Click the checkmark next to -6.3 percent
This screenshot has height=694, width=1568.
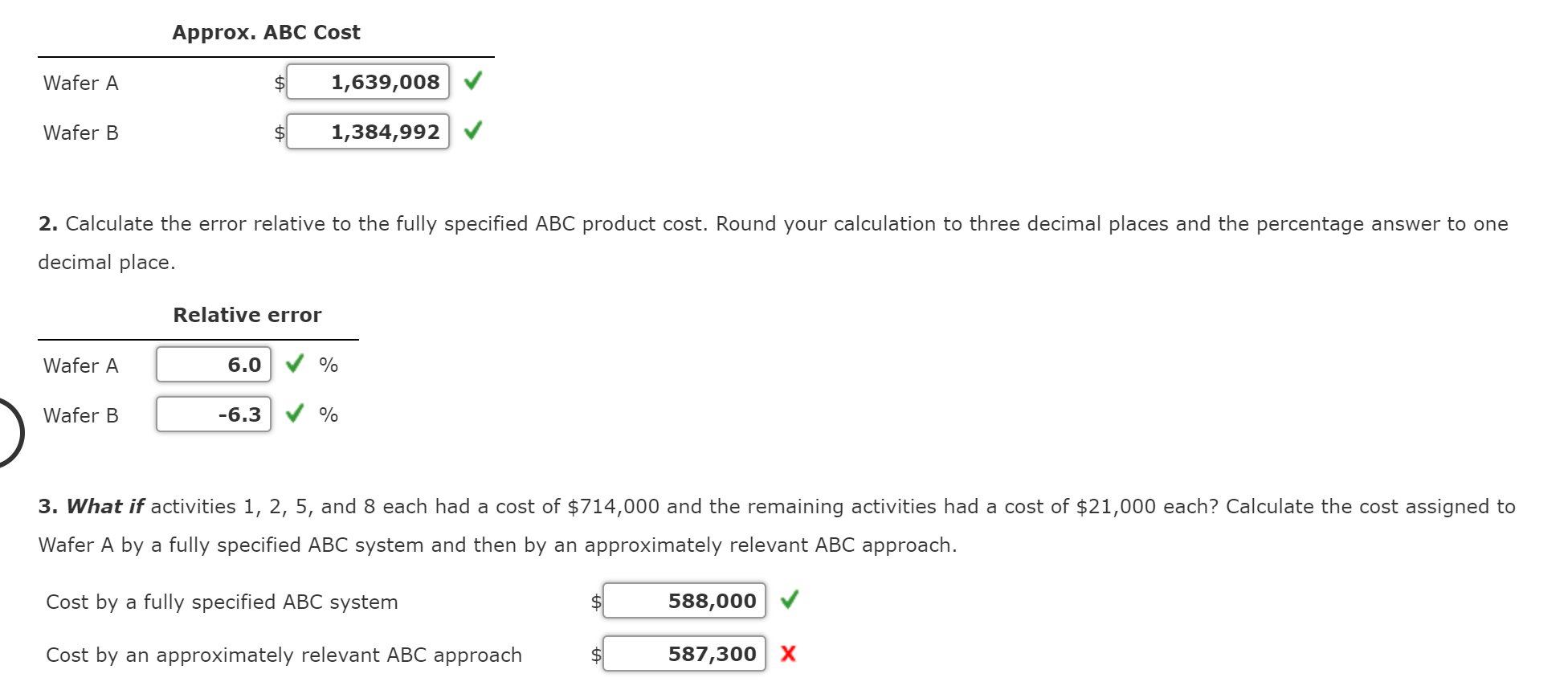(x=295, y=414)
